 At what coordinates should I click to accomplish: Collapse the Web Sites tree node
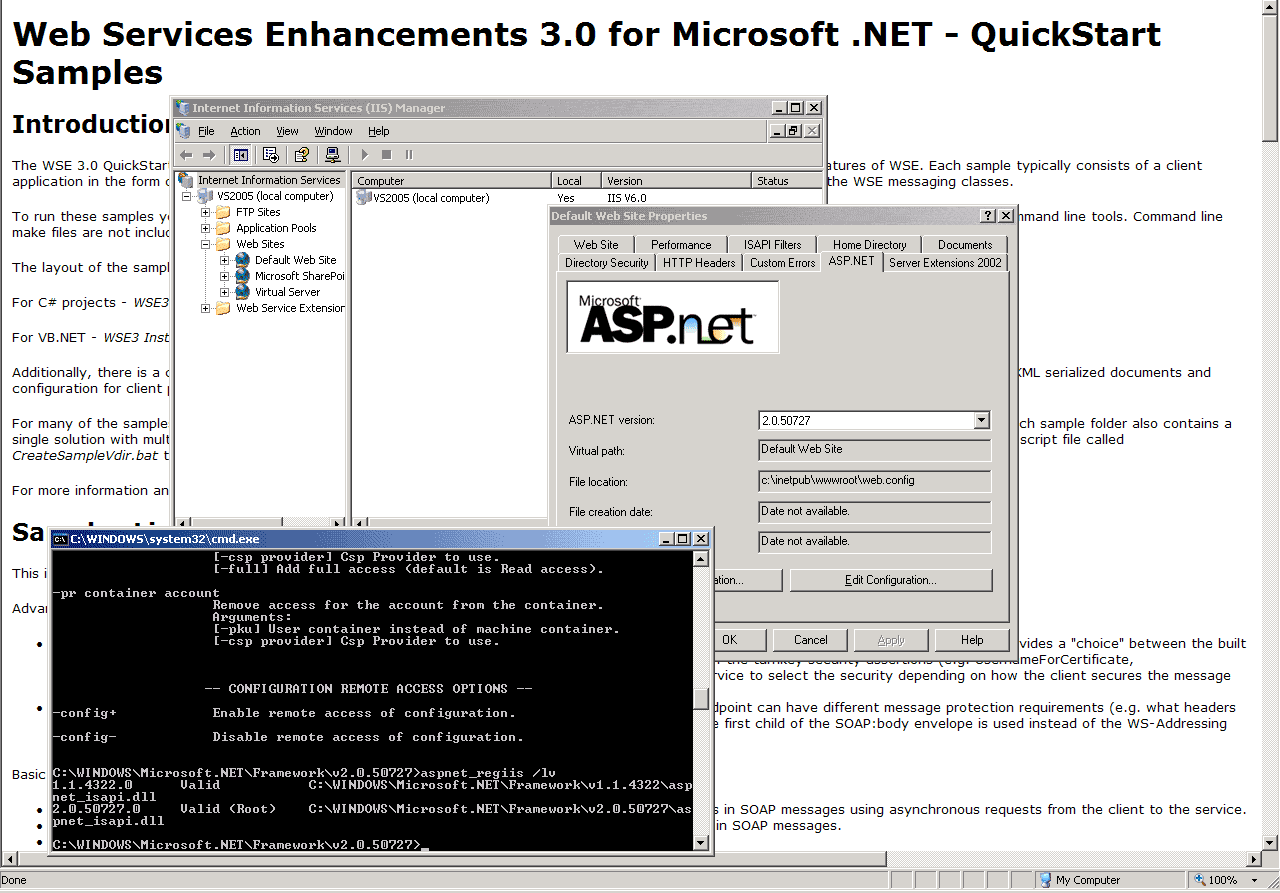[206, 244]
